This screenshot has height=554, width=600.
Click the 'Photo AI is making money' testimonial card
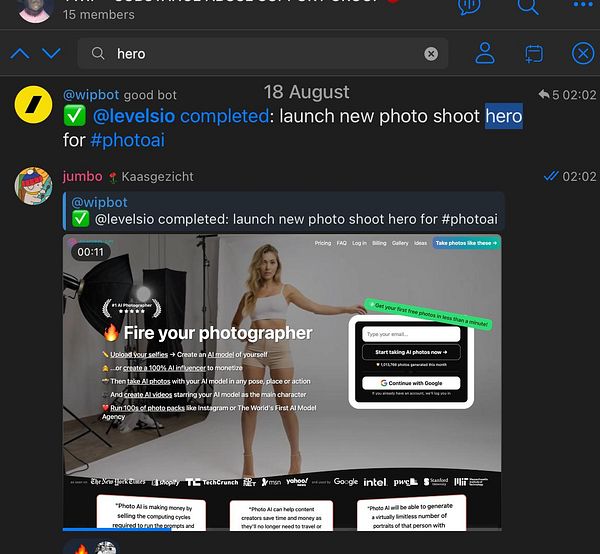pyautogui.click(x=151, y=513)
